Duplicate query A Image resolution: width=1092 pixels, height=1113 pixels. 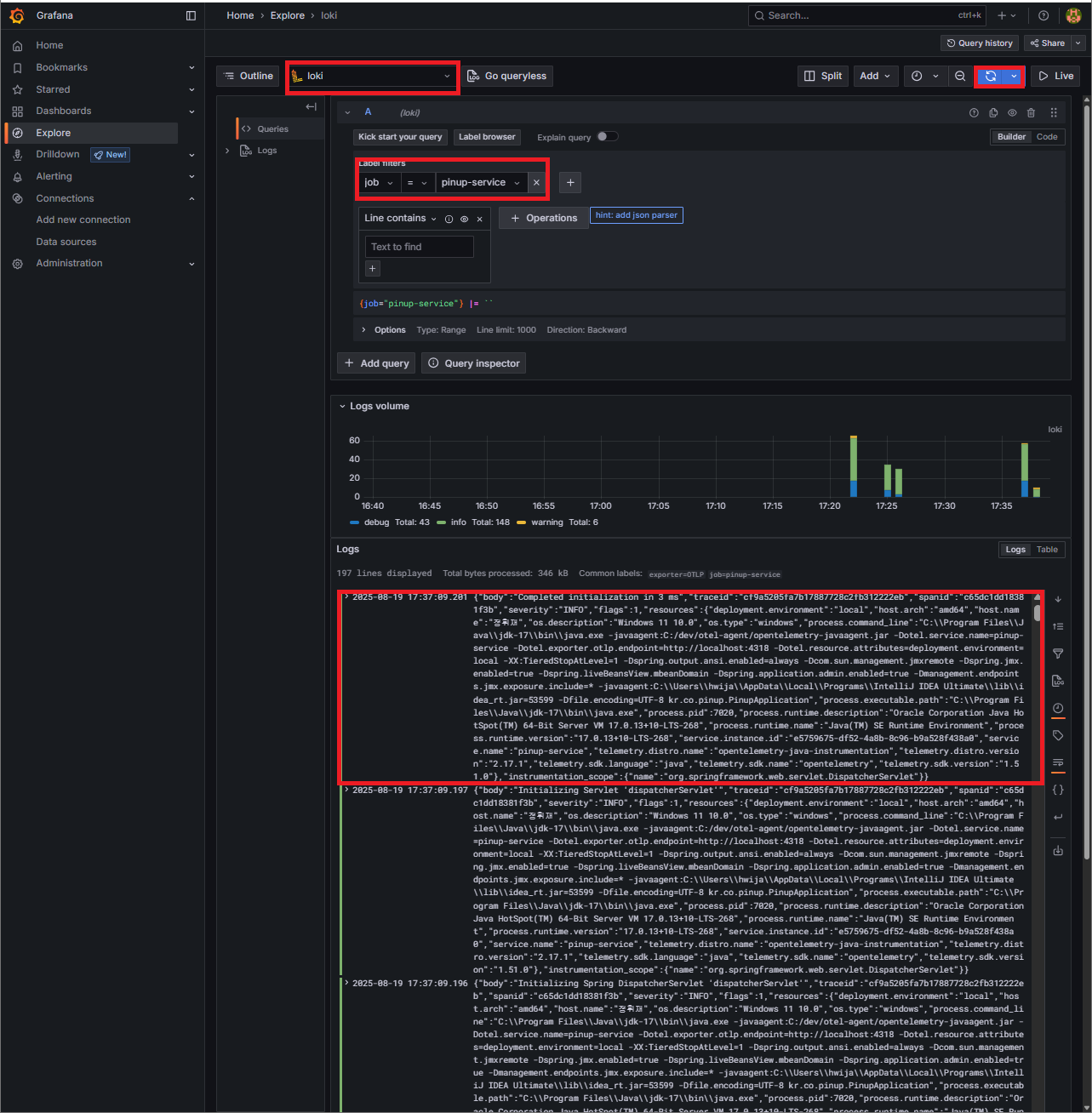point(993,112)
